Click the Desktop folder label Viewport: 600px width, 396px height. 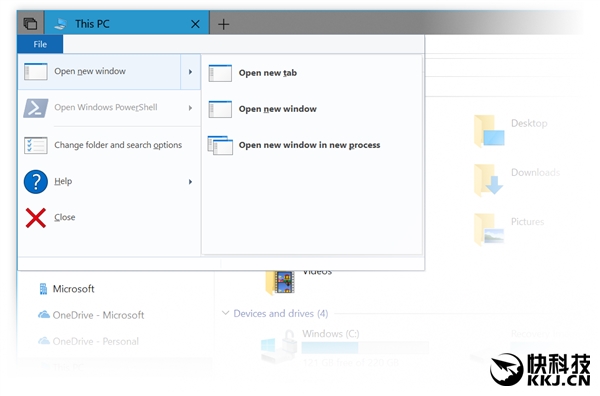pos(529,123)
